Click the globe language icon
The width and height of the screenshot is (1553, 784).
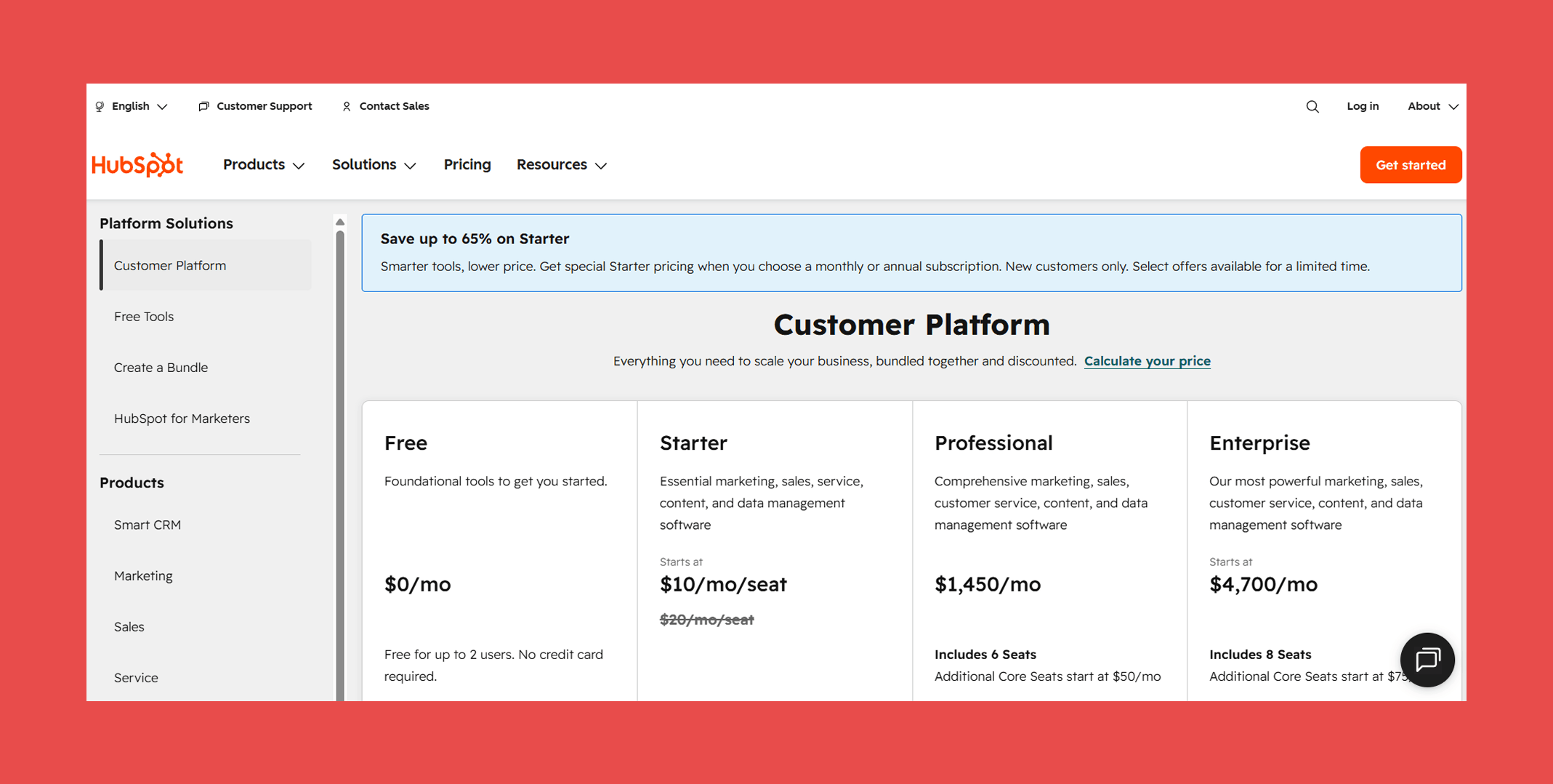[100, 106]
